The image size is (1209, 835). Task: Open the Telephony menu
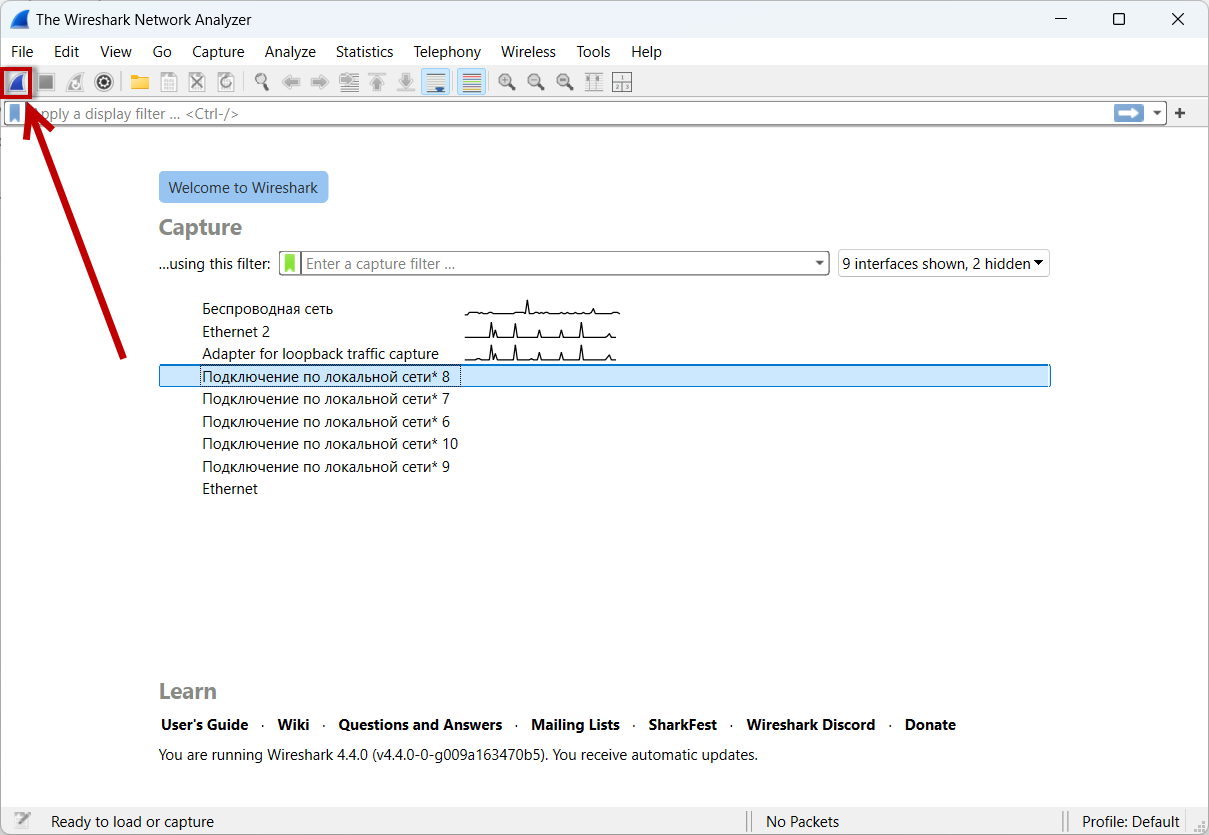click(447, 52)
